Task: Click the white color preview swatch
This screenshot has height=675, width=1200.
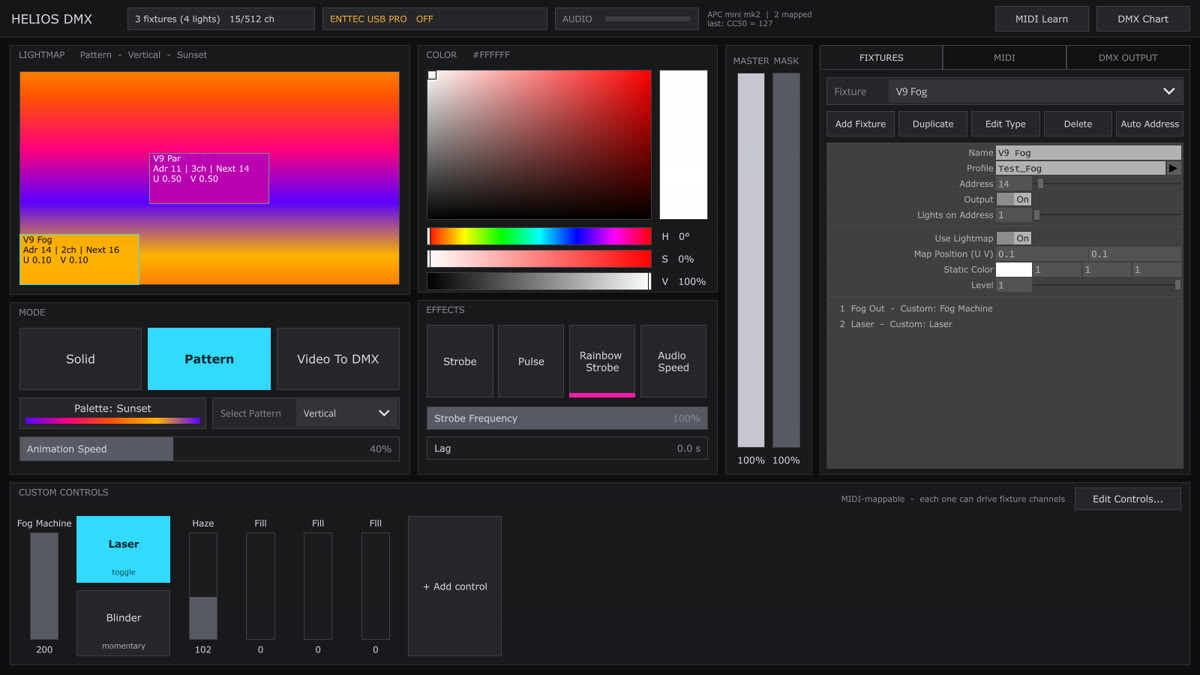Action: [683, 145]
